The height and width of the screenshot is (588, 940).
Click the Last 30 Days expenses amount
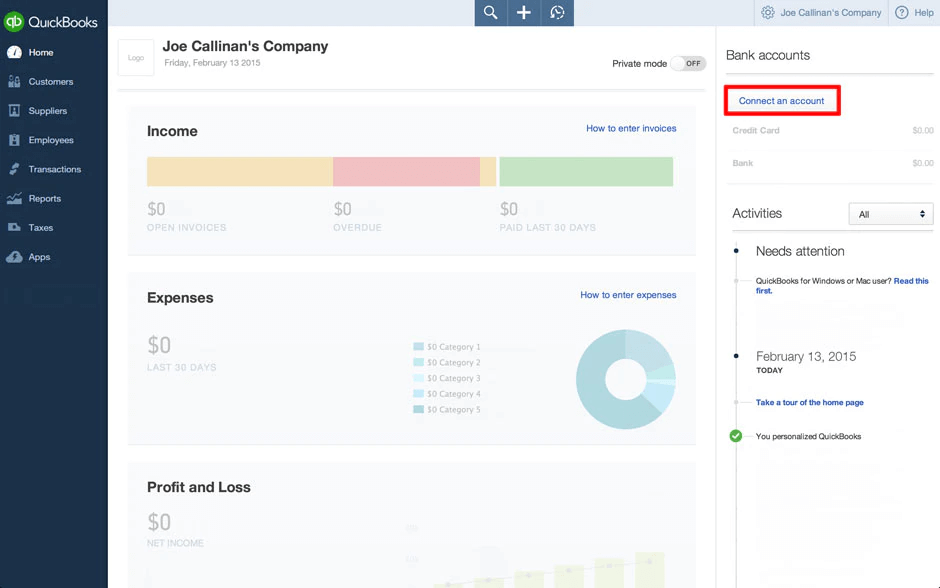159,345
